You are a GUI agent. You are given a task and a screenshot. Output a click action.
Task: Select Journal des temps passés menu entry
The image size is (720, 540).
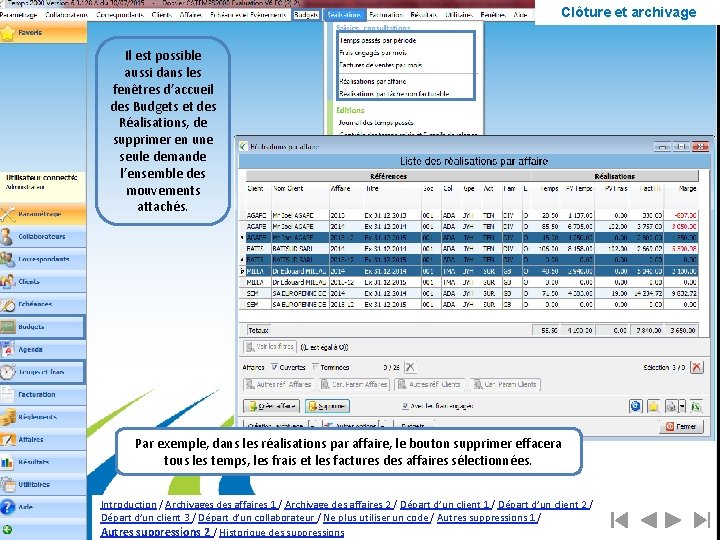376,123
